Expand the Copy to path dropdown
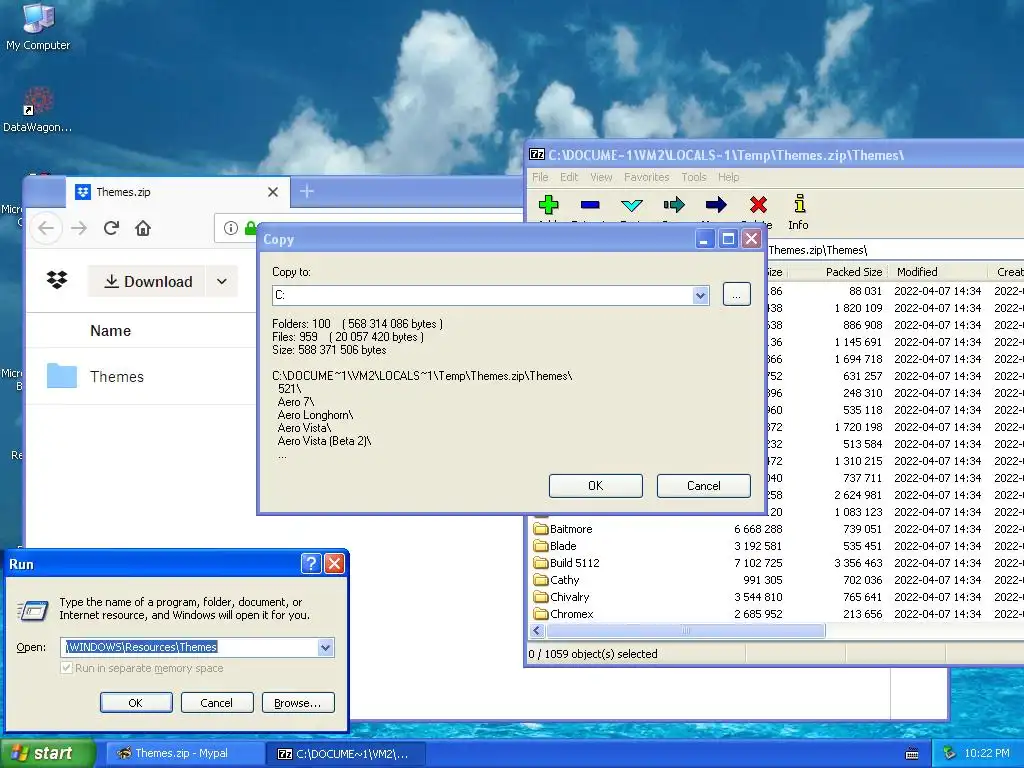This screenshot has width=1024, height=768. point(700,295)
